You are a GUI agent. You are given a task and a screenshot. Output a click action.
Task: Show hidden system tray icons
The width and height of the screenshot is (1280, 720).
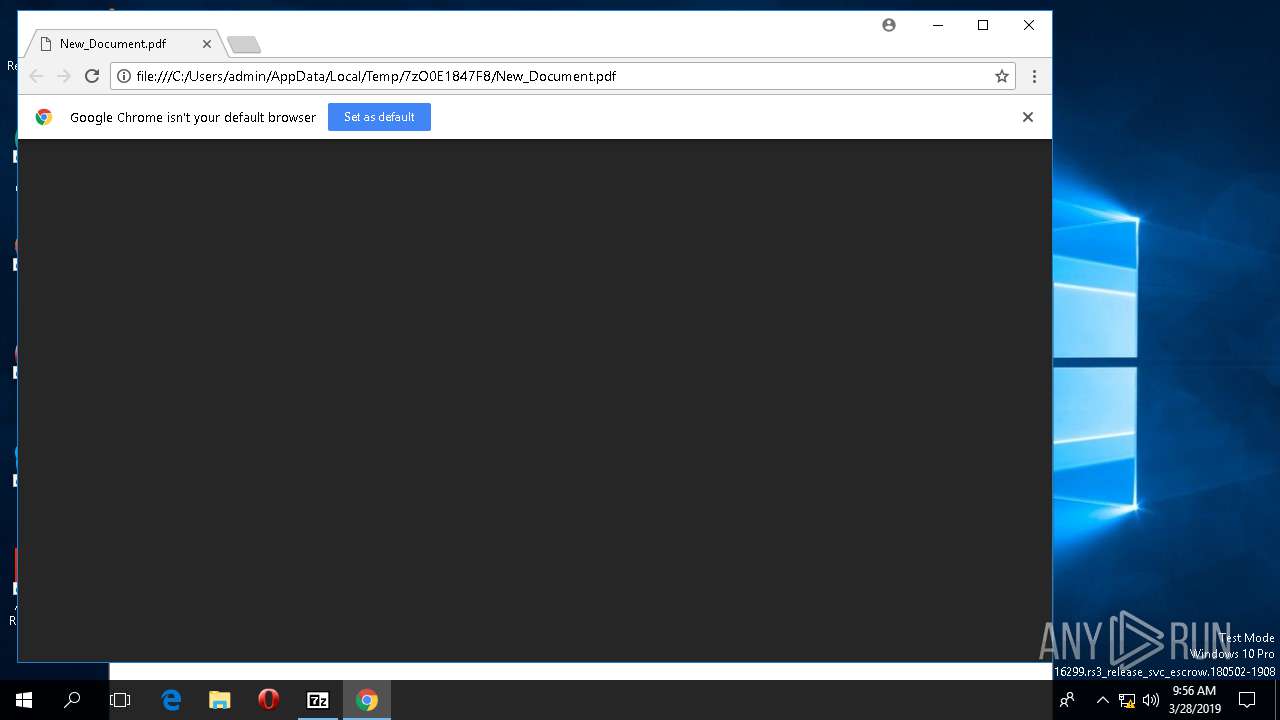click(x=1102, y=700)
